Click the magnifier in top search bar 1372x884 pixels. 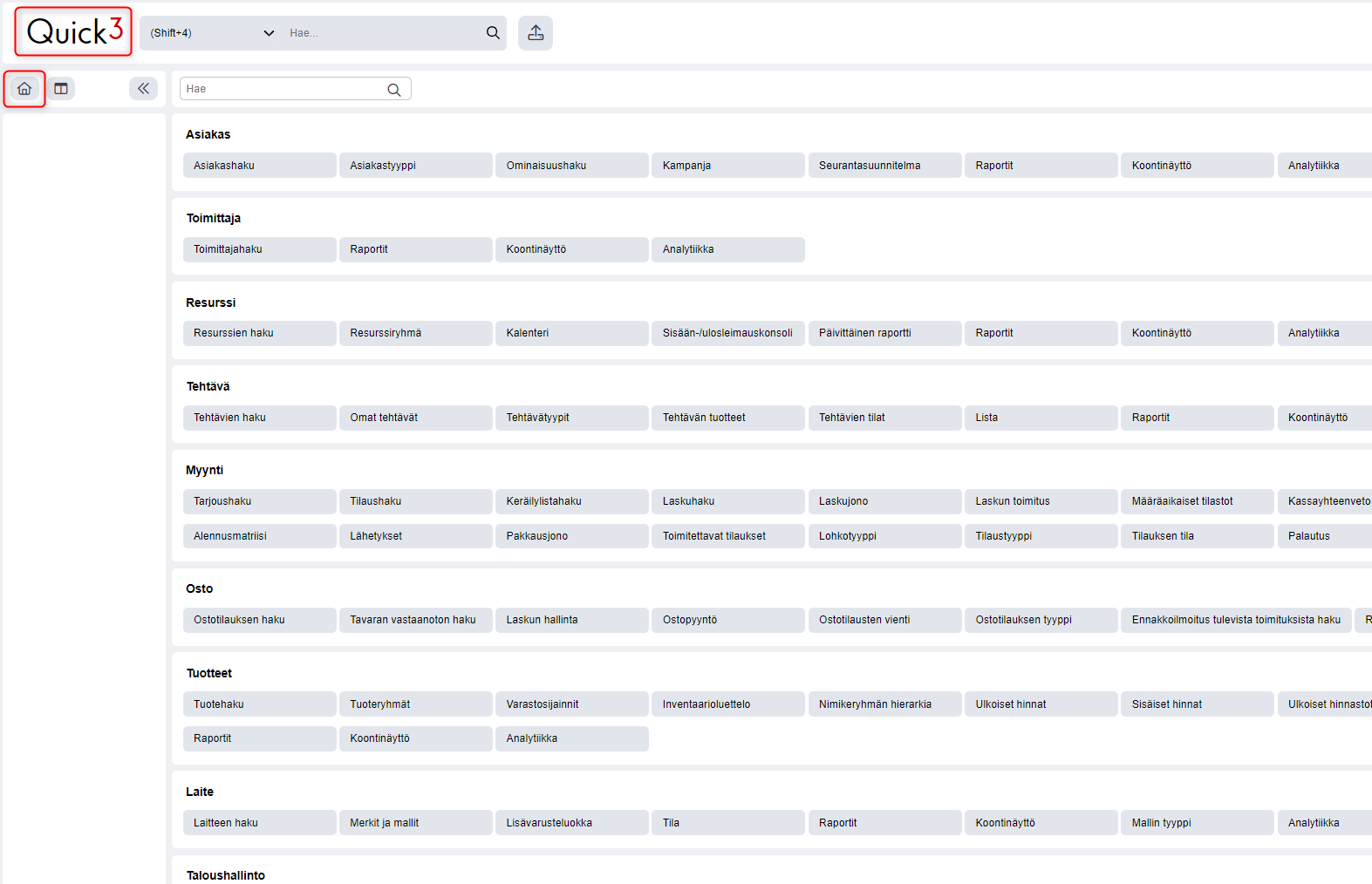coord(493,33)
